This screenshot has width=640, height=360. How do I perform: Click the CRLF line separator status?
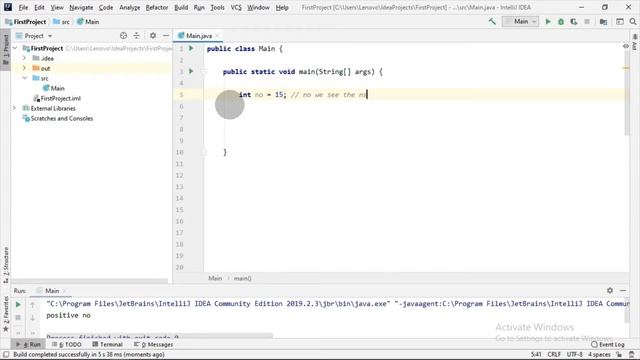coord(554,354)
